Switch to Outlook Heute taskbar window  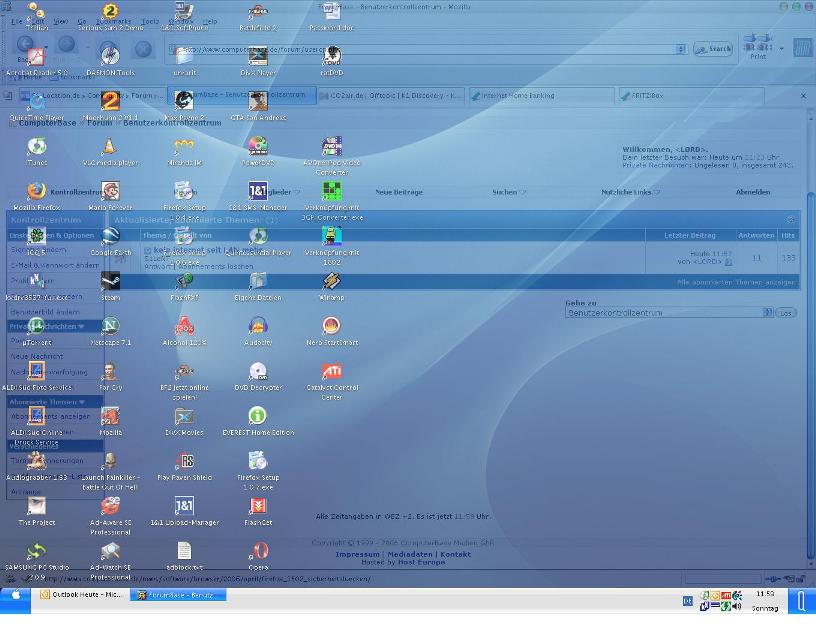click(x=81, y=594)
